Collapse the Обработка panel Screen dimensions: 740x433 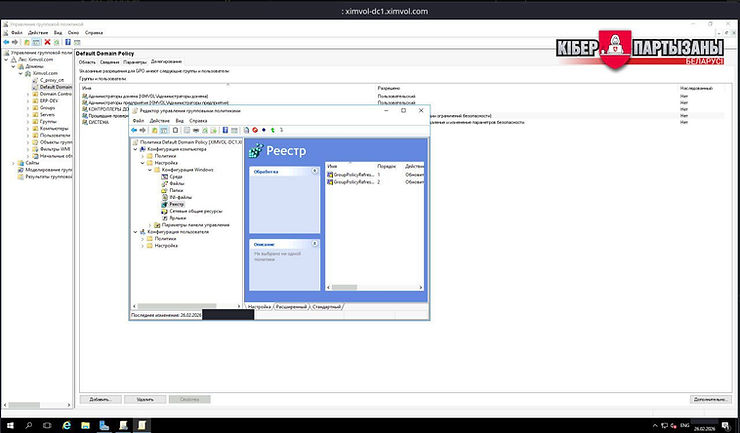click(315, 171)
